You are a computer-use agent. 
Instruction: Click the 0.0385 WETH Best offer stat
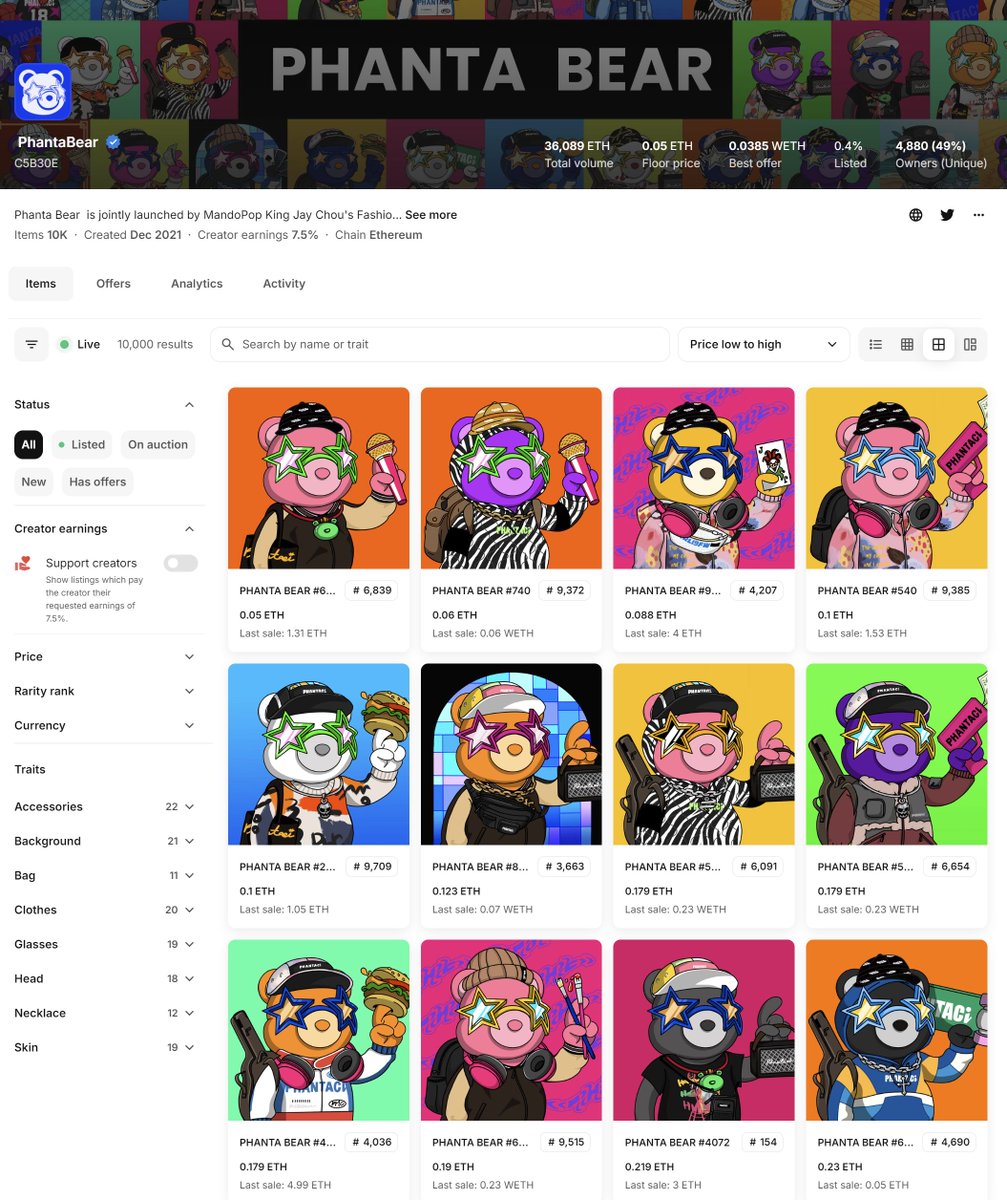[767, 154]
